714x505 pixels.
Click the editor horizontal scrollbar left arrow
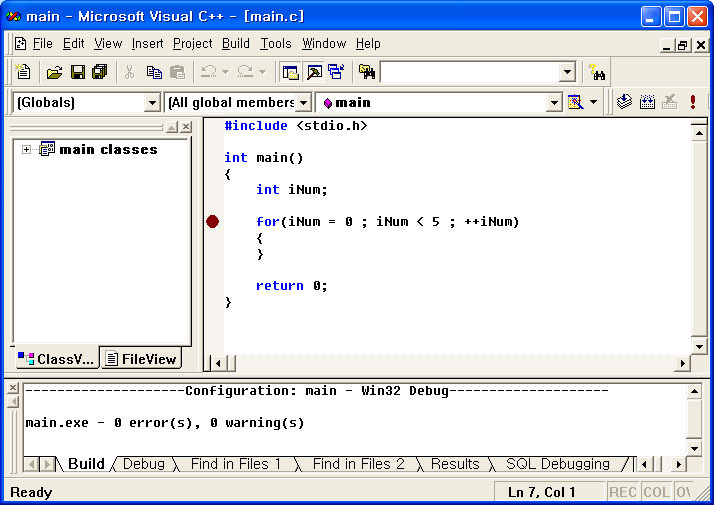(218, 363)
